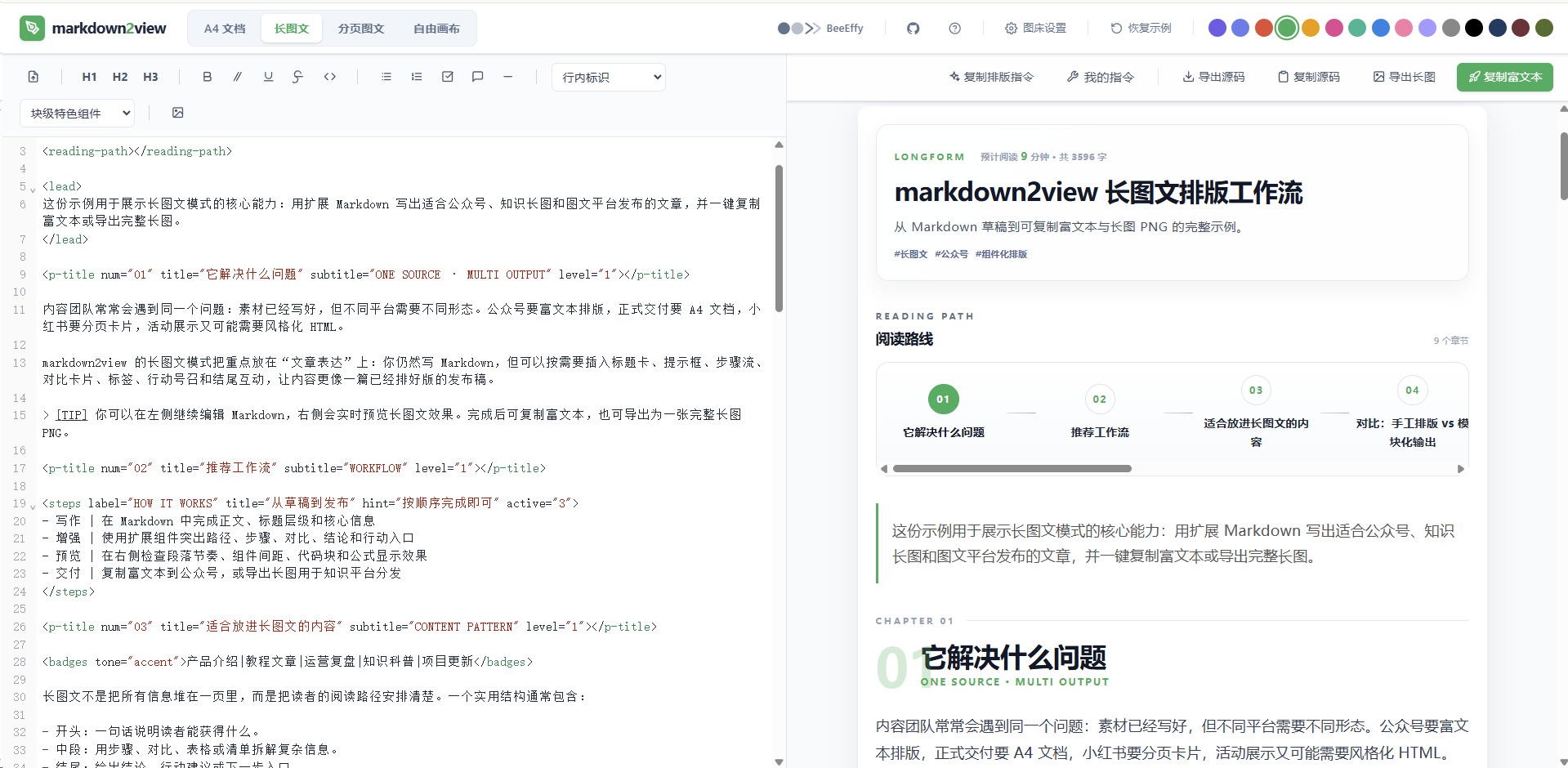
Task: Click the [TIP] link text in line 15
Action: pos(72,415)
